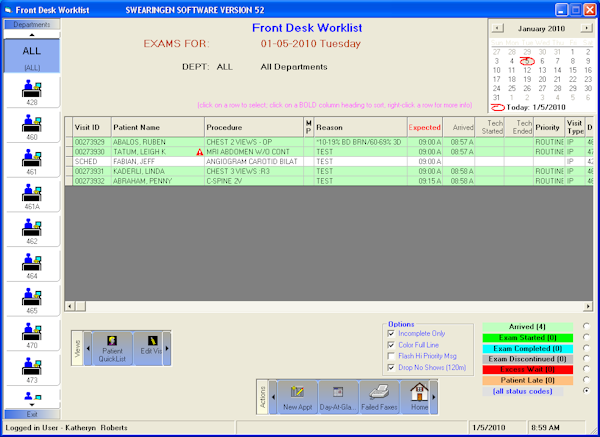The width and height of the screenshot is (600, 437).
Task: Click worklist horizontal scrollbar right arrow
Action: click(x=588, y=306)
